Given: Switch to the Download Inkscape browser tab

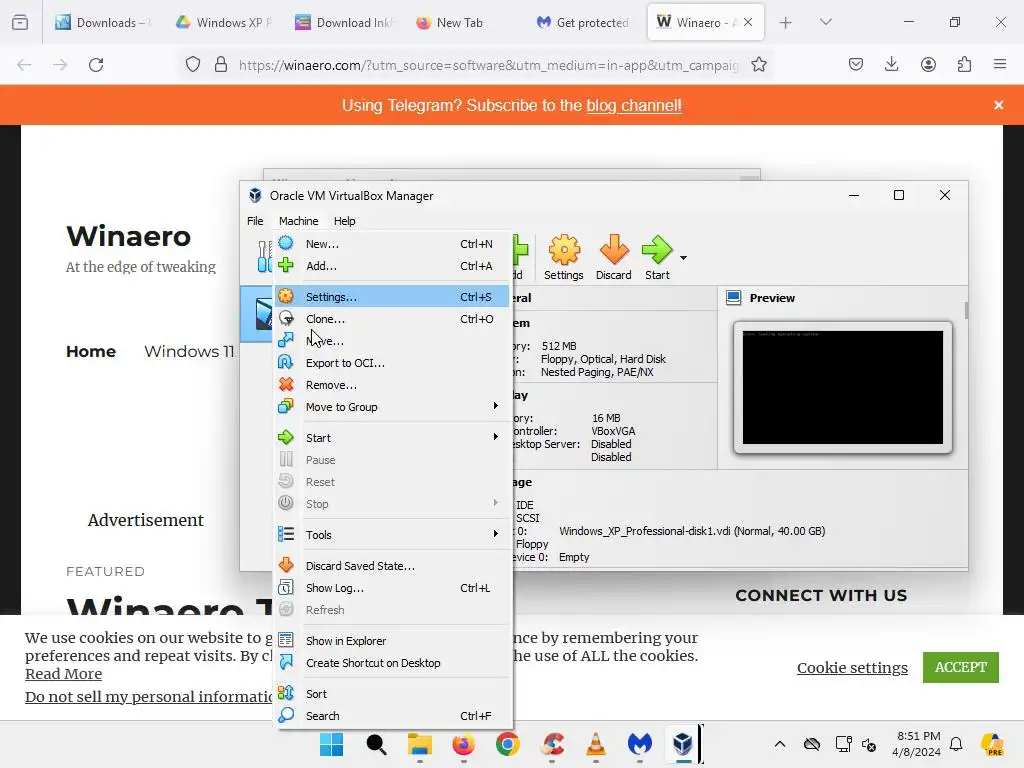Looking at the screenshot, I should pos(344,22).
